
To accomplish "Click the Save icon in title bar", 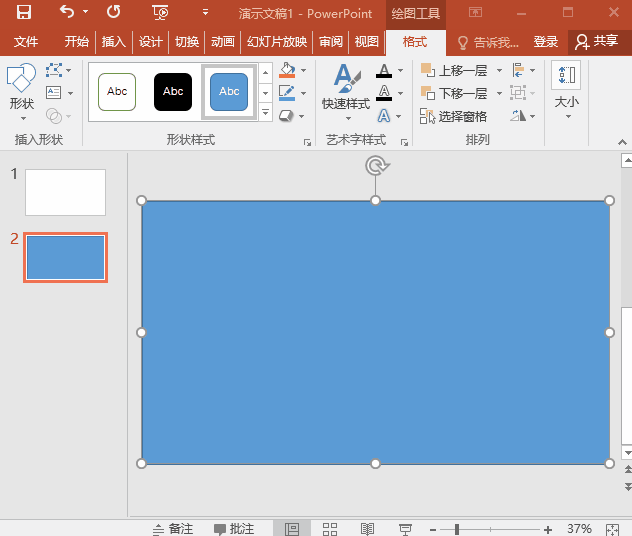I will click(x=24, y=13).
